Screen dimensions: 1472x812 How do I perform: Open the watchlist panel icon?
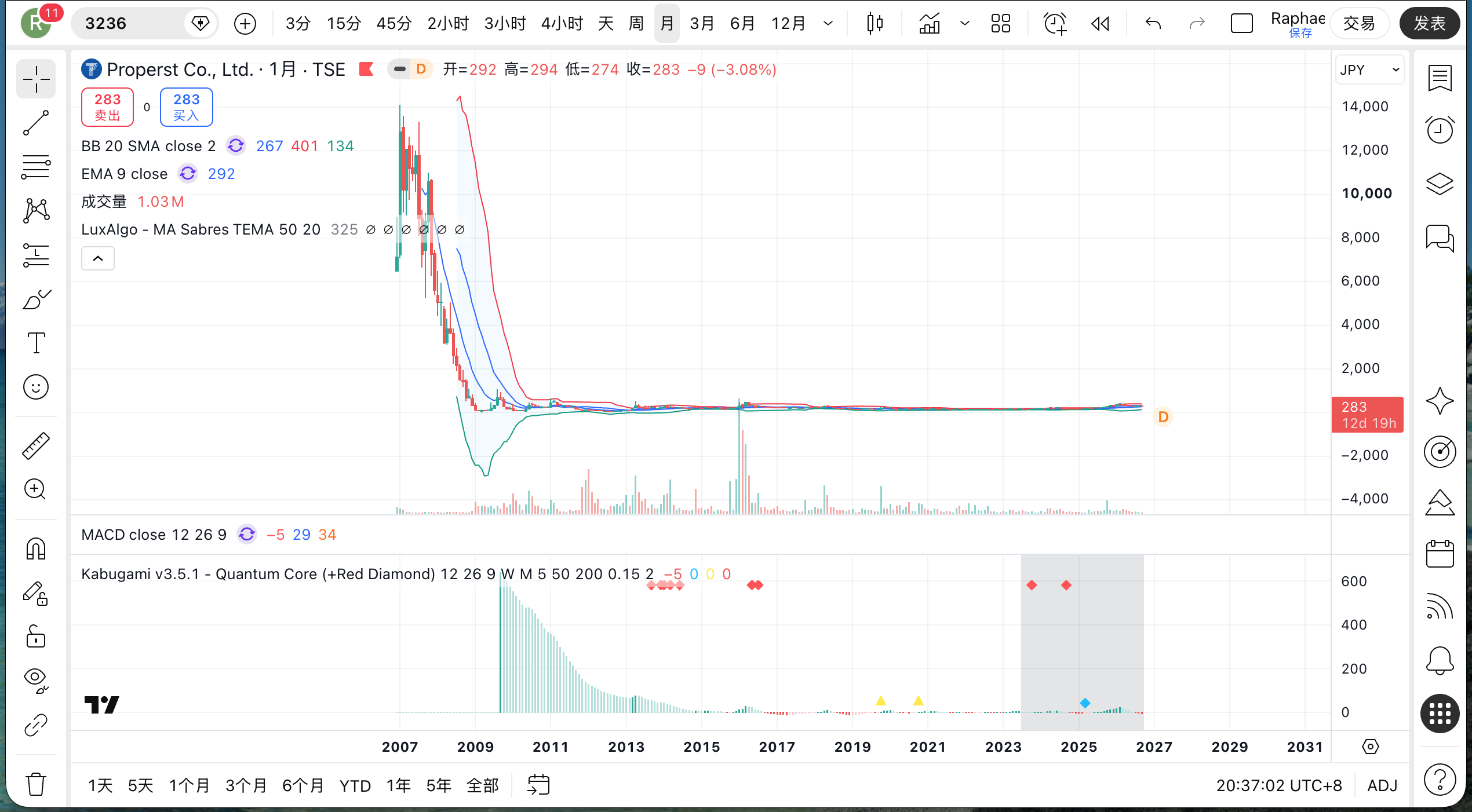point(1440,78)
